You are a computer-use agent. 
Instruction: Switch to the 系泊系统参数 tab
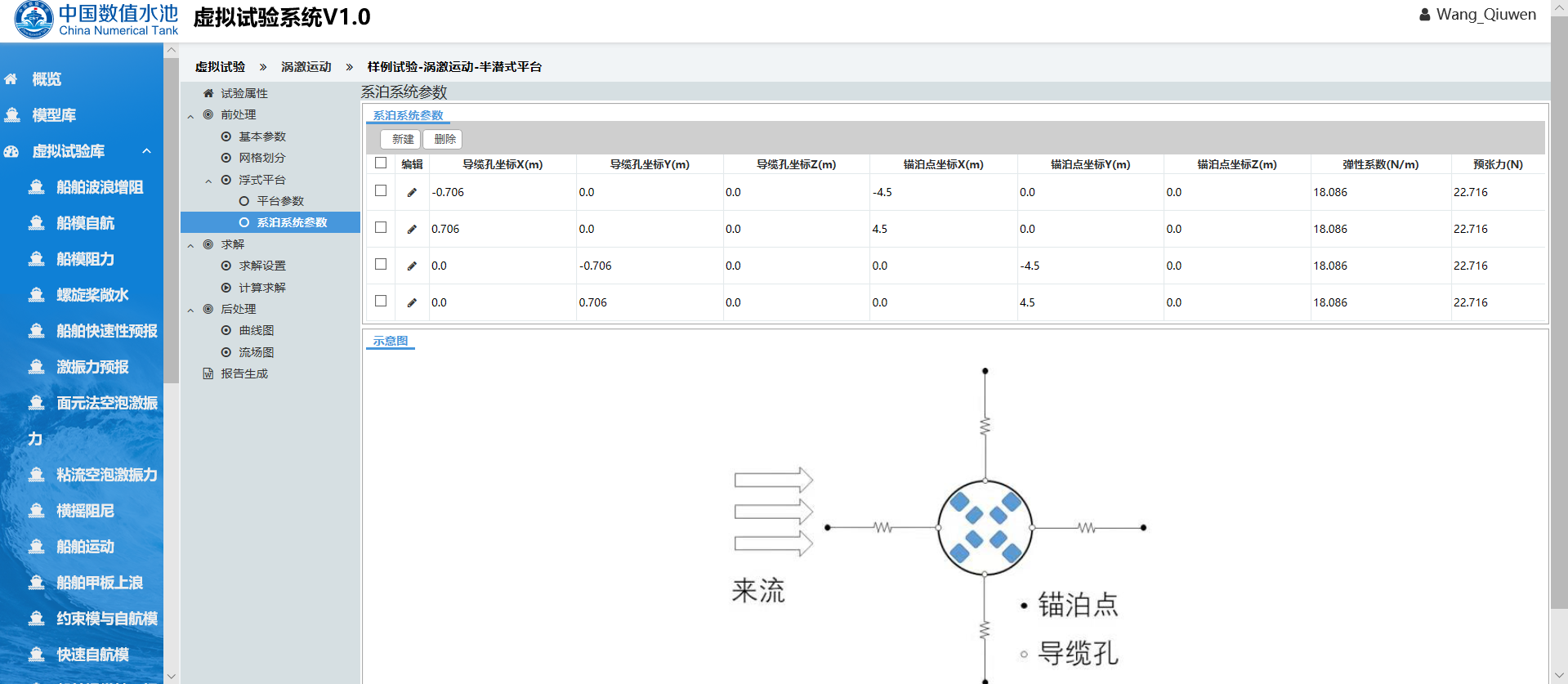(x=408, y=115)
